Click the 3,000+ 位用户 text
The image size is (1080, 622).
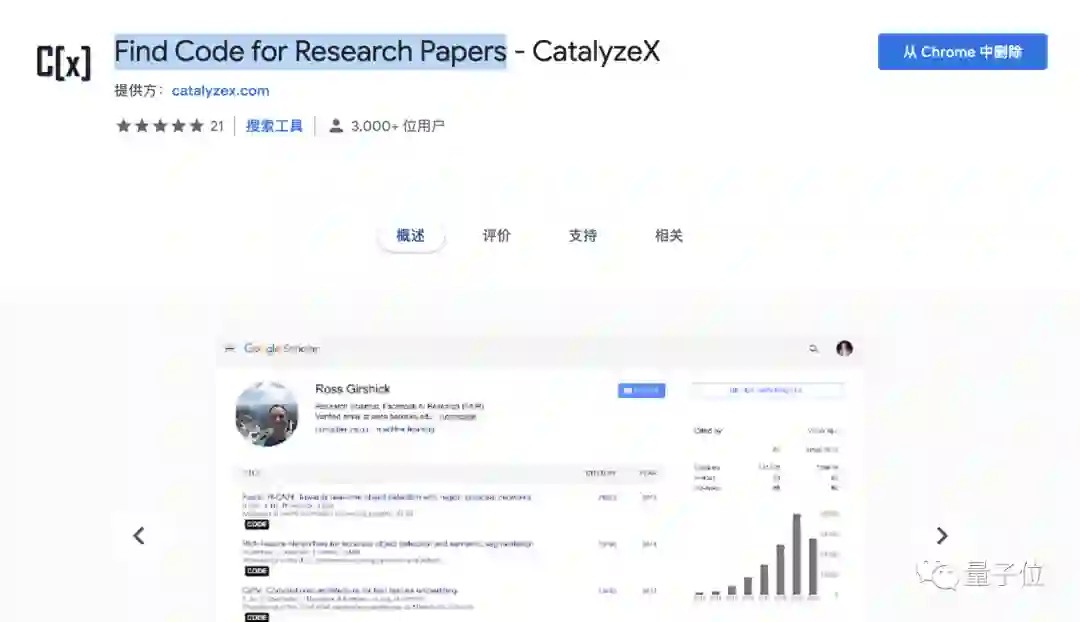click(x=397, y=126)
